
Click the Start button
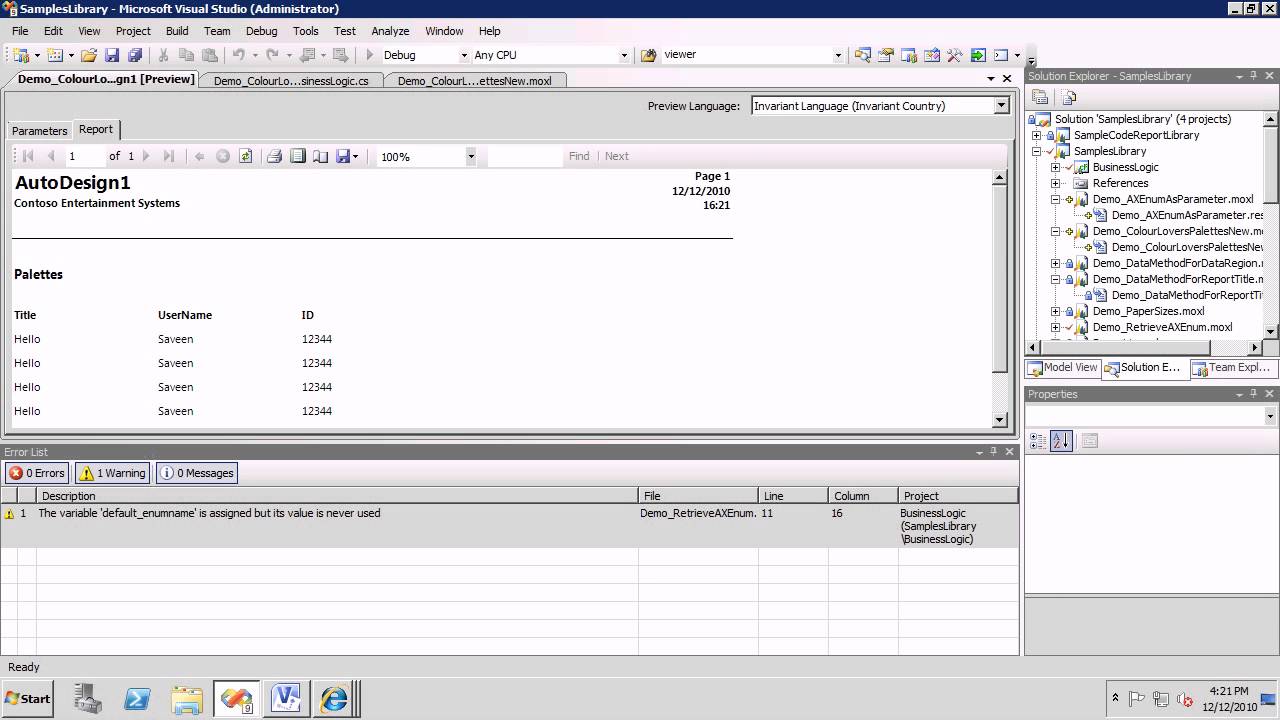coord(28,699)
